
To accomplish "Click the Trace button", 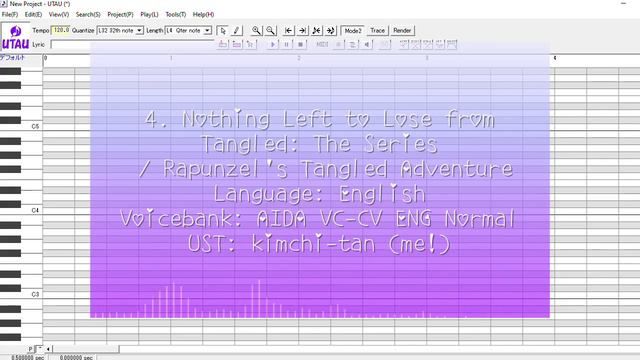I will tap(378, 31).
